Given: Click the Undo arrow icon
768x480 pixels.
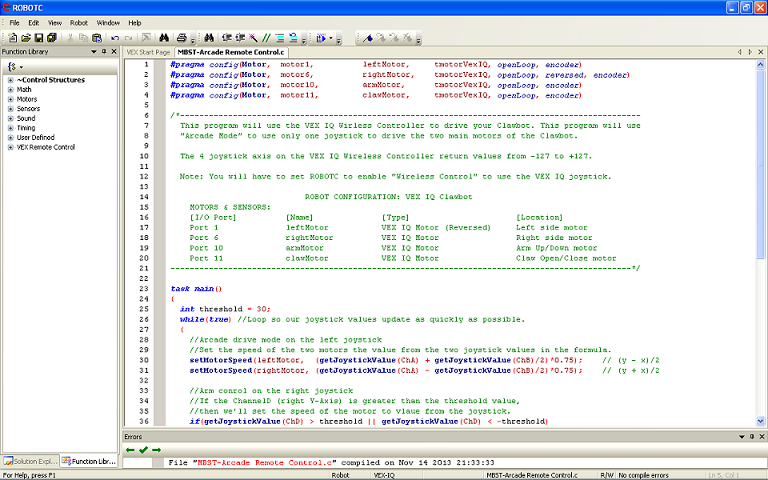Looking at the screenshot, I should click(115, 38).
